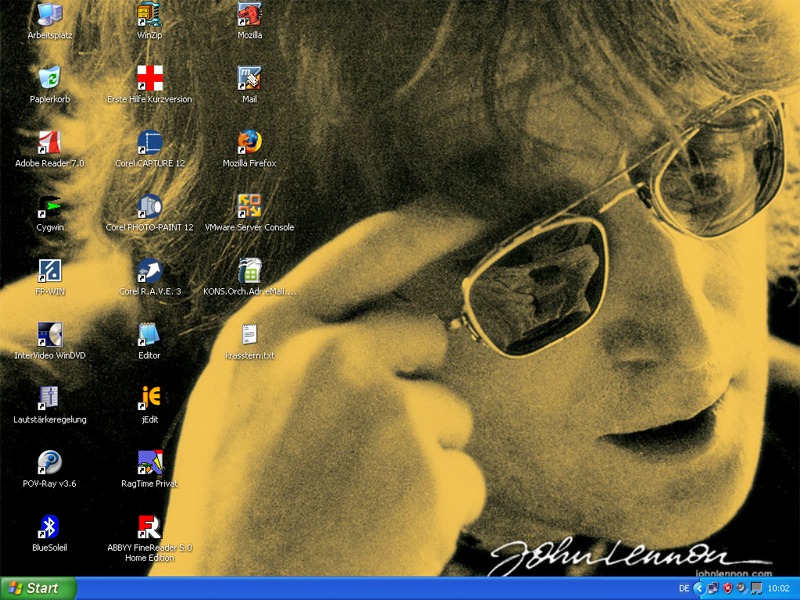The image size is (800, 600).
Task: Click the DE language indicator
Action: (x=684, y=588)
